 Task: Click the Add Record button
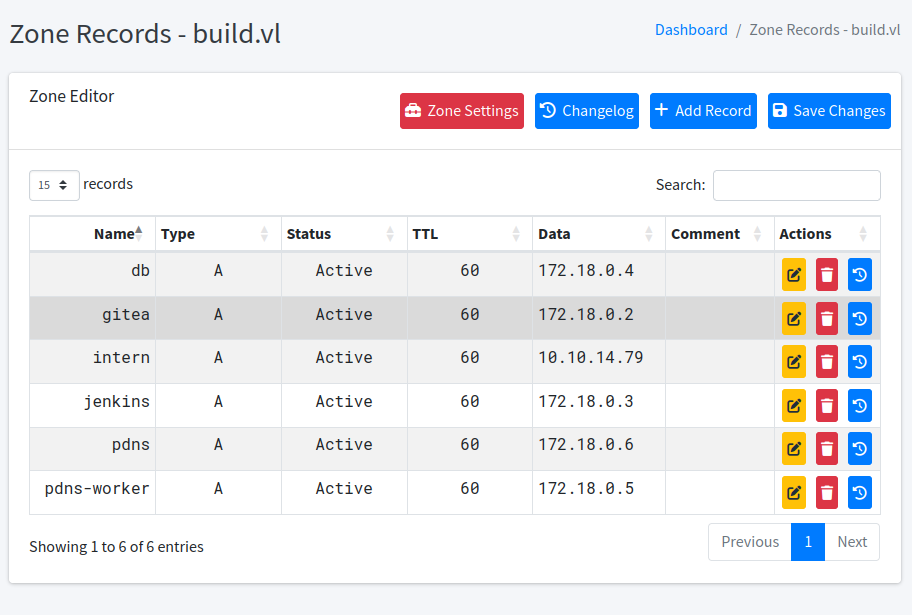(x=703, y=111)
